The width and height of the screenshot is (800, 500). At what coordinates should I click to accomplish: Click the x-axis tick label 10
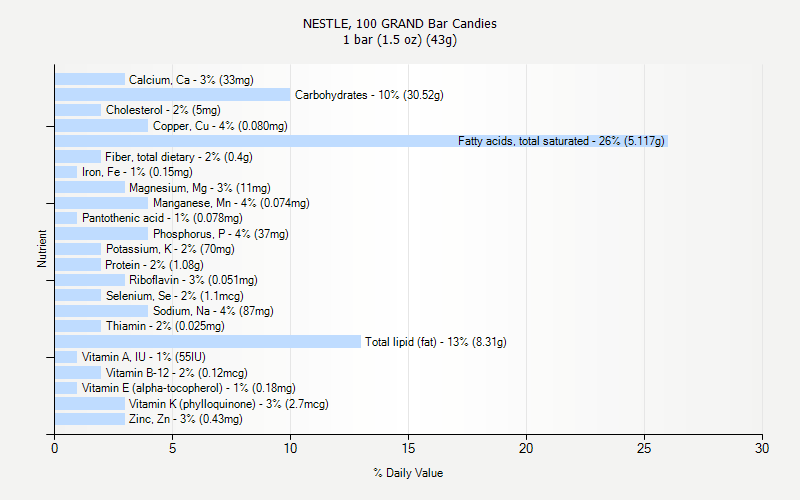click(x=290, y=448)
